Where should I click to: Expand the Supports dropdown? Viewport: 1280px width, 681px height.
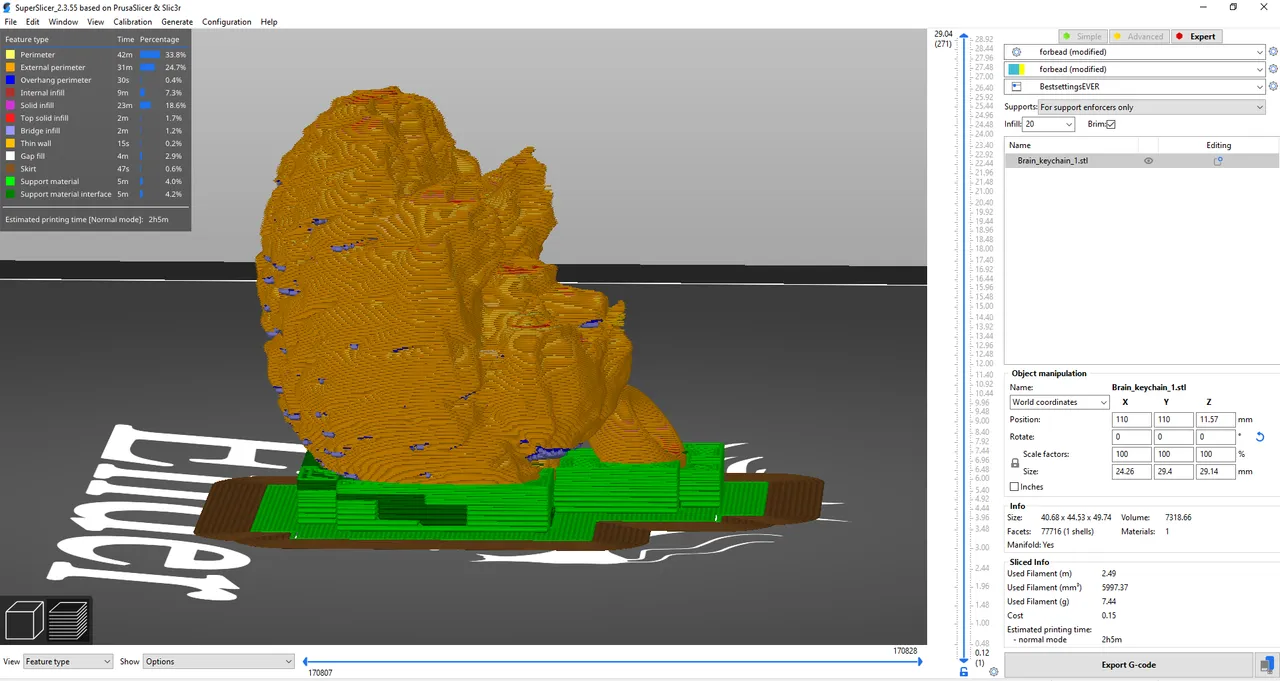point(1150,107)
